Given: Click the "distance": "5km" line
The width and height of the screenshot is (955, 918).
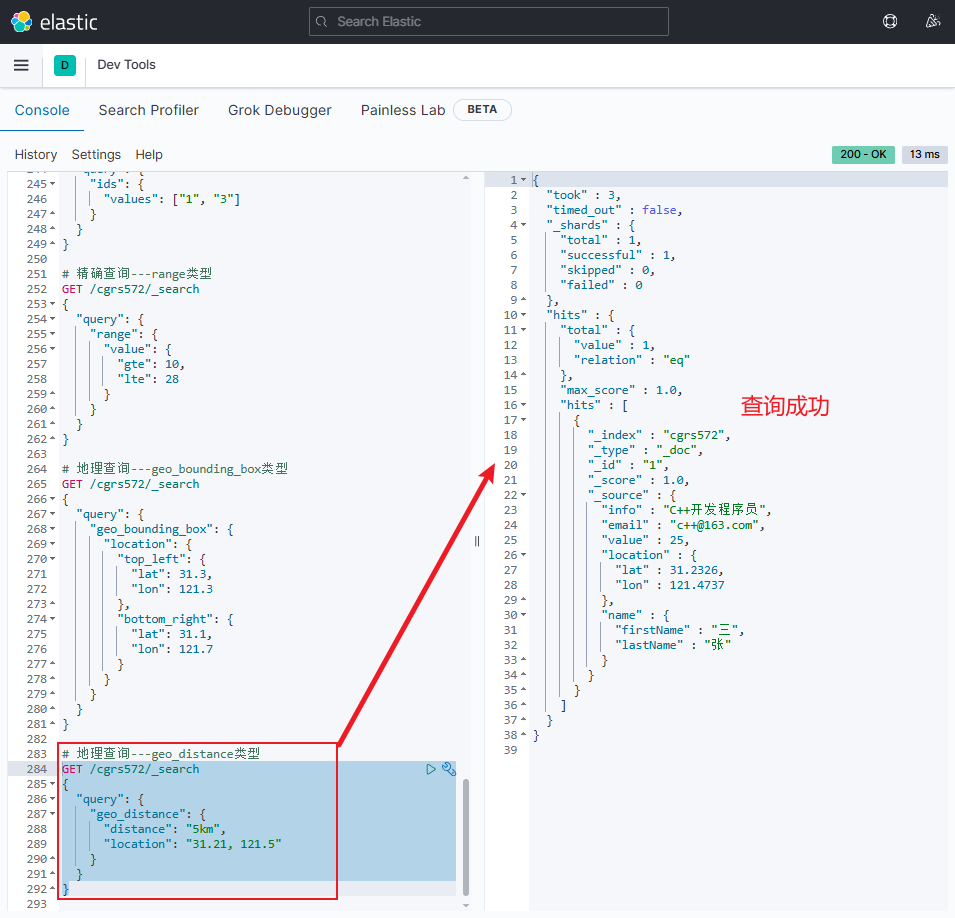Looking at the screenshot, I should [164, 829].
